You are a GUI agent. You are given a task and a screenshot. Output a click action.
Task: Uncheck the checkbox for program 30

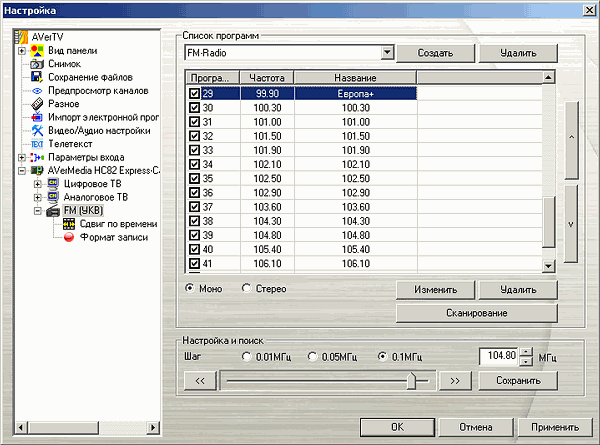click(195, 107)
